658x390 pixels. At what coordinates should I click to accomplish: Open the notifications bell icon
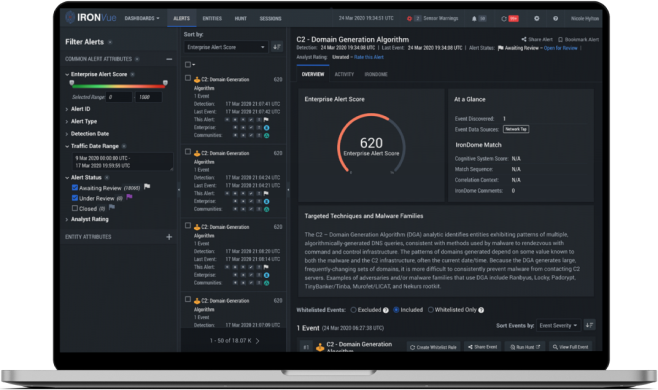pyautogui.click(x=474, y=18)
